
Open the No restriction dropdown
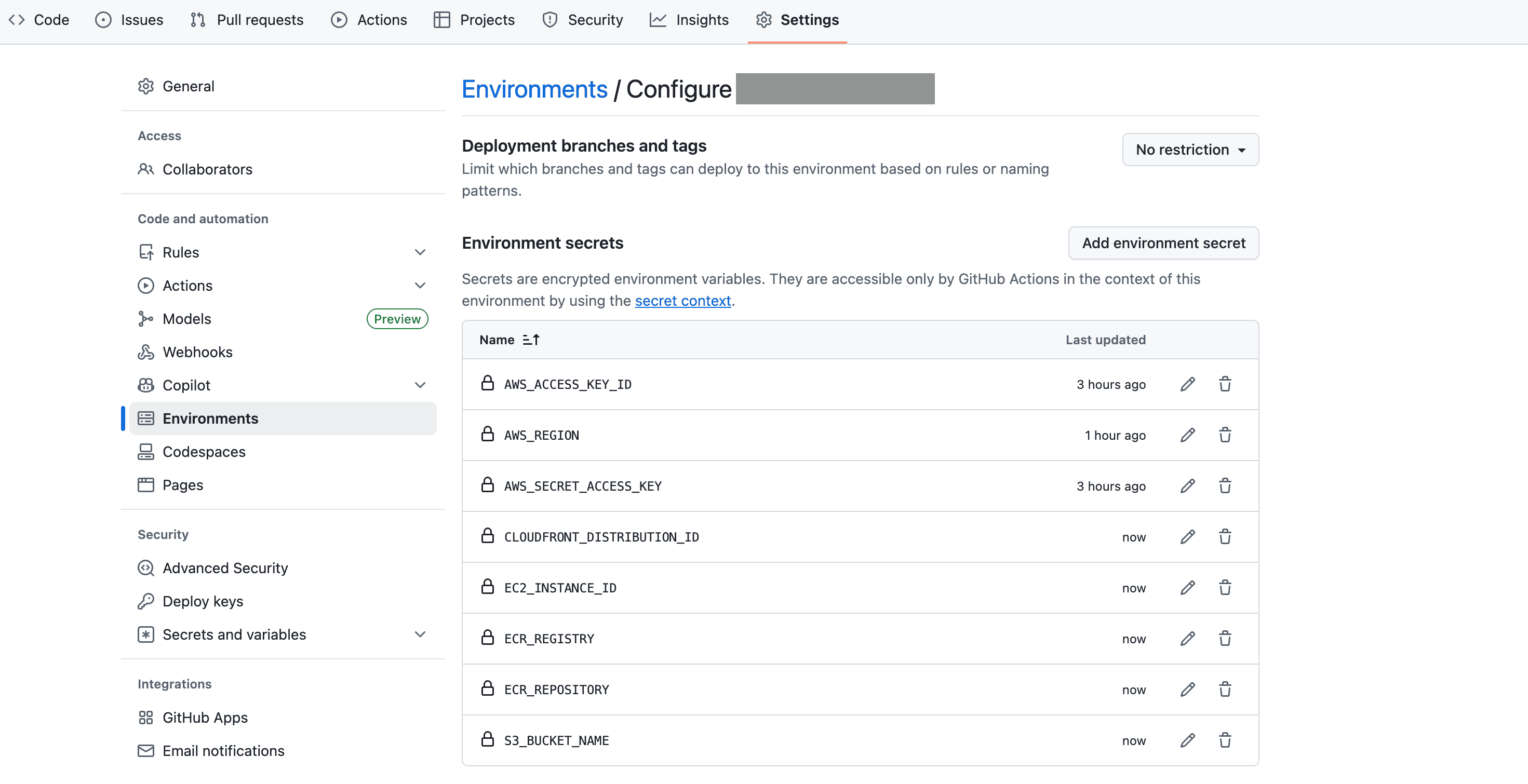click(1190, 150)
